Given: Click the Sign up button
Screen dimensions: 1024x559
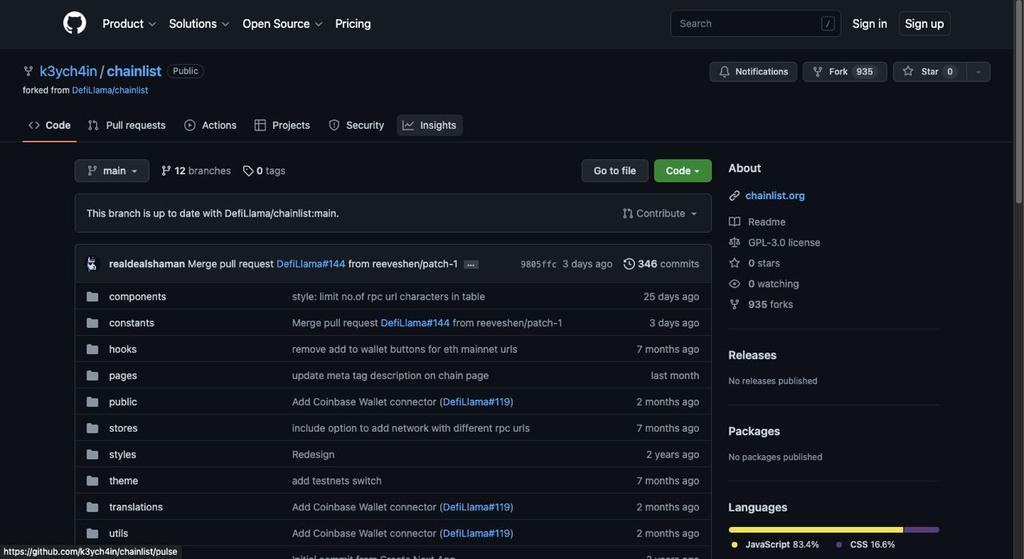Looking at the screenshot, I should [924, 24].
